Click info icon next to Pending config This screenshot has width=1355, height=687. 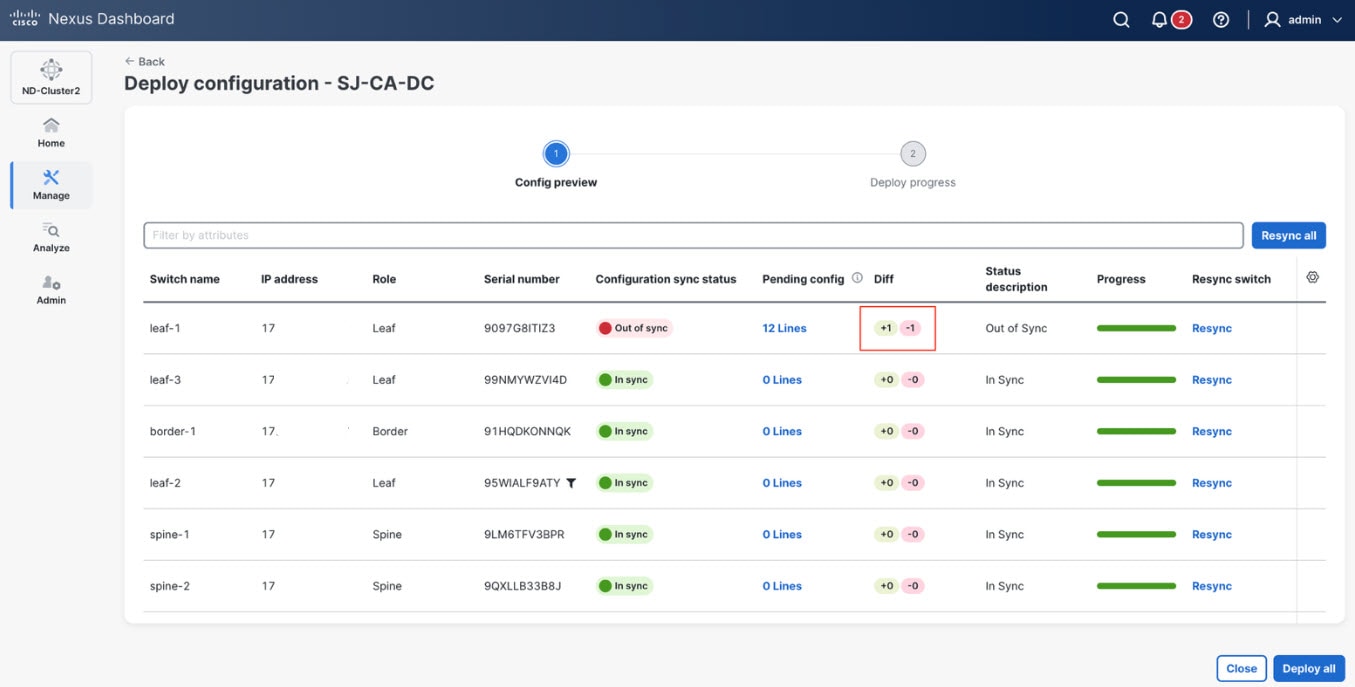pos(857,278)
